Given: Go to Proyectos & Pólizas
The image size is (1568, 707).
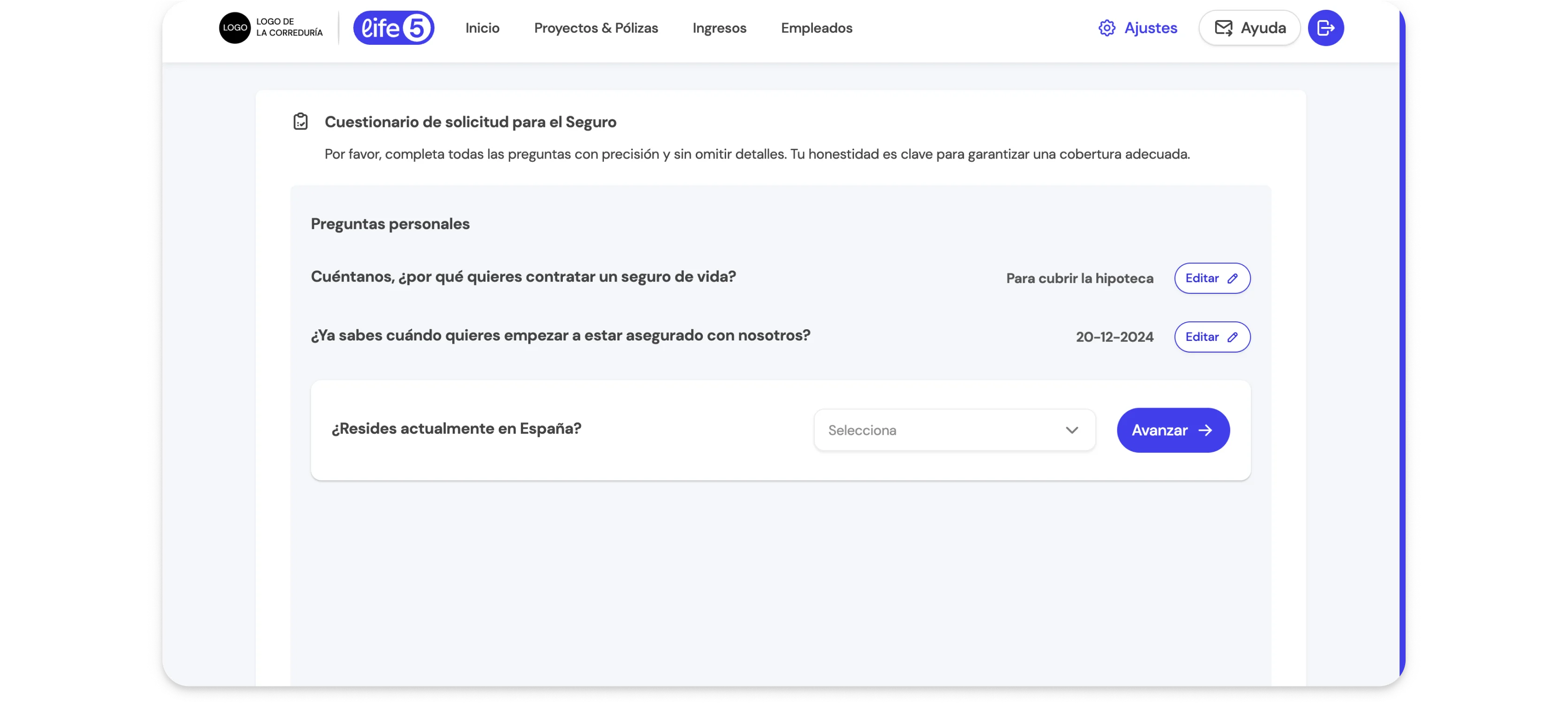Looking at the screenshot, I should pyautogui.click(x=596, y=28).
